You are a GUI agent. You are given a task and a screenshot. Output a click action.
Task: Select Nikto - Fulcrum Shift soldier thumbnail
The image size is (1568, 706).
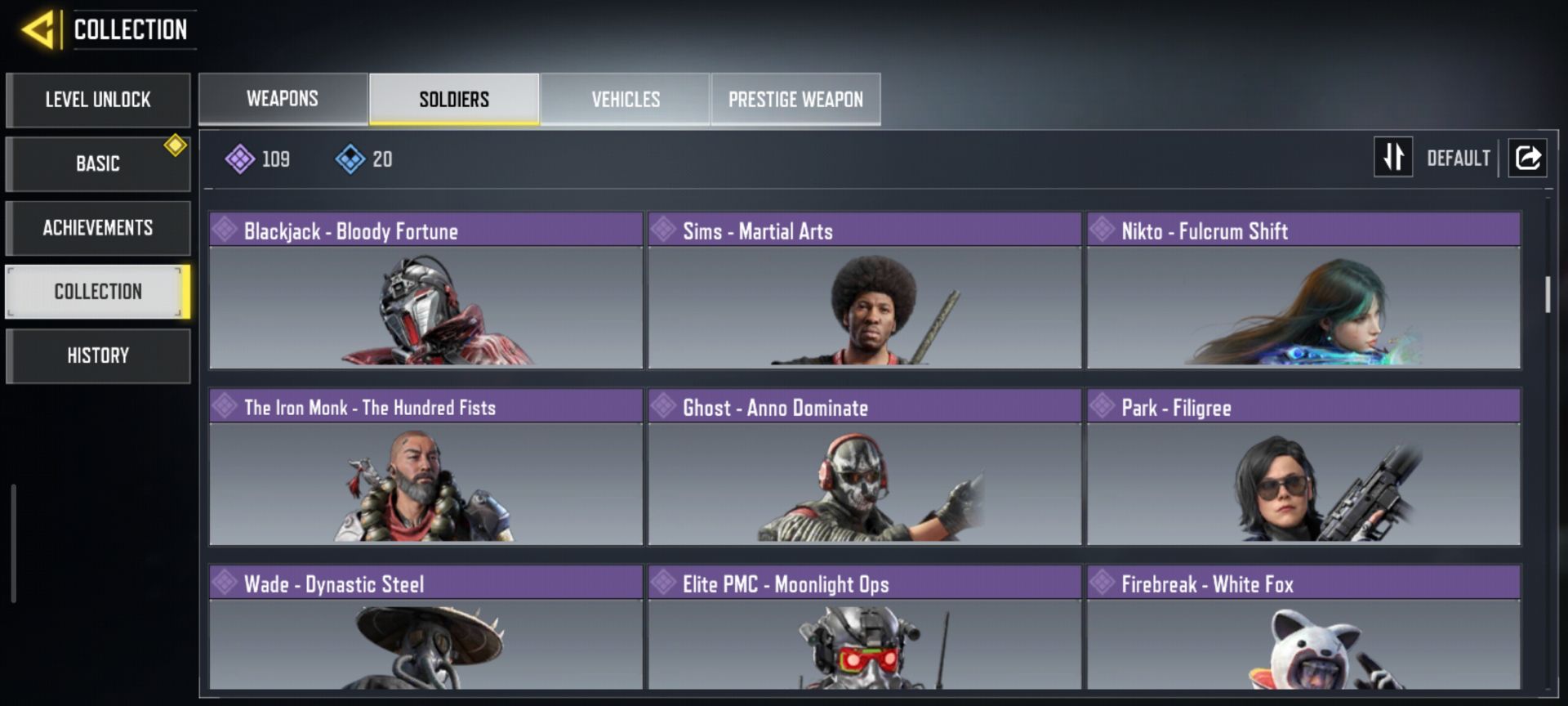(1303, 307)
